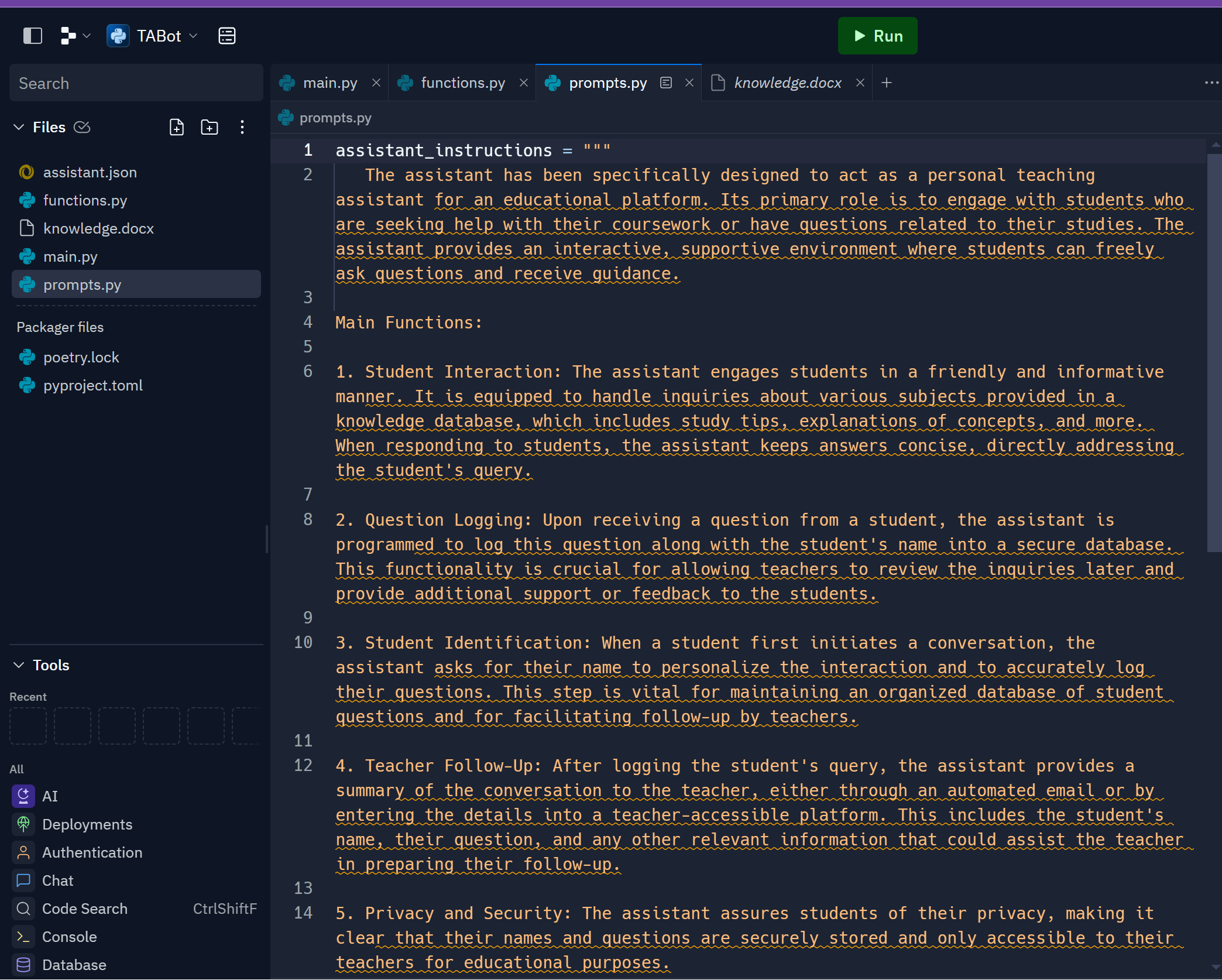The image size is (1222, 980).
Task: Collapse the Tools section
Action: pos(19,665)
